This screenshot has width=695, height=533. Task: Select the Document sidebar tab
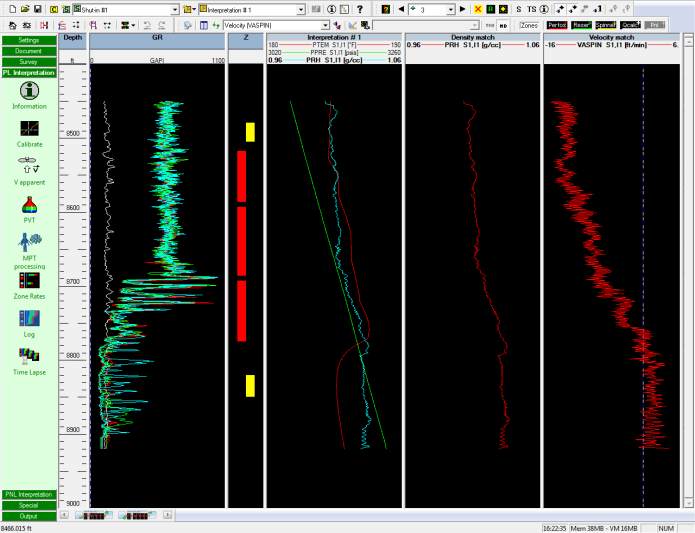(x=29, y=51)
